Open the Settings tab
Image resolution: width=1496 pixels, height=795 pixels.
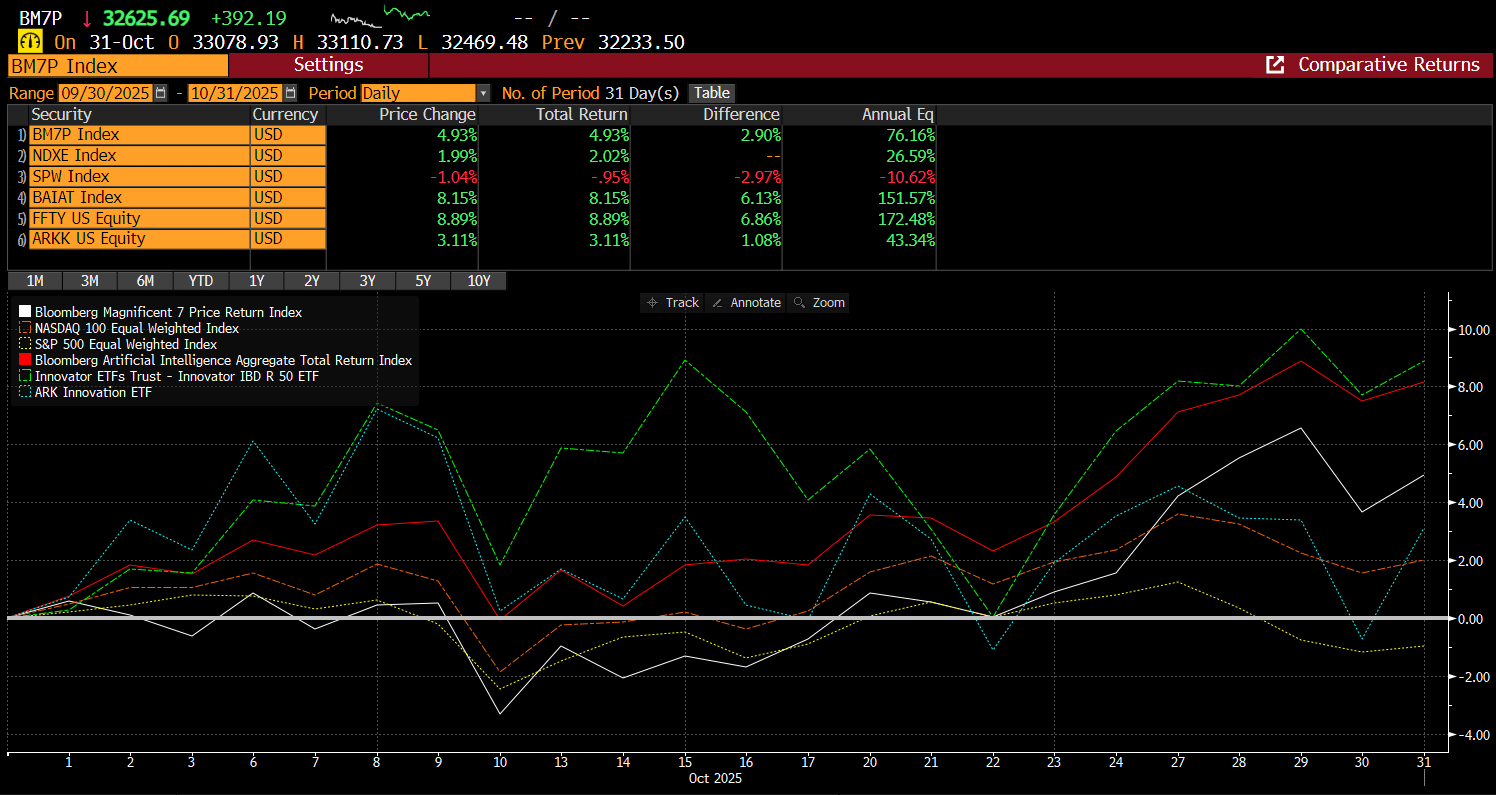[x=328, y=65]
